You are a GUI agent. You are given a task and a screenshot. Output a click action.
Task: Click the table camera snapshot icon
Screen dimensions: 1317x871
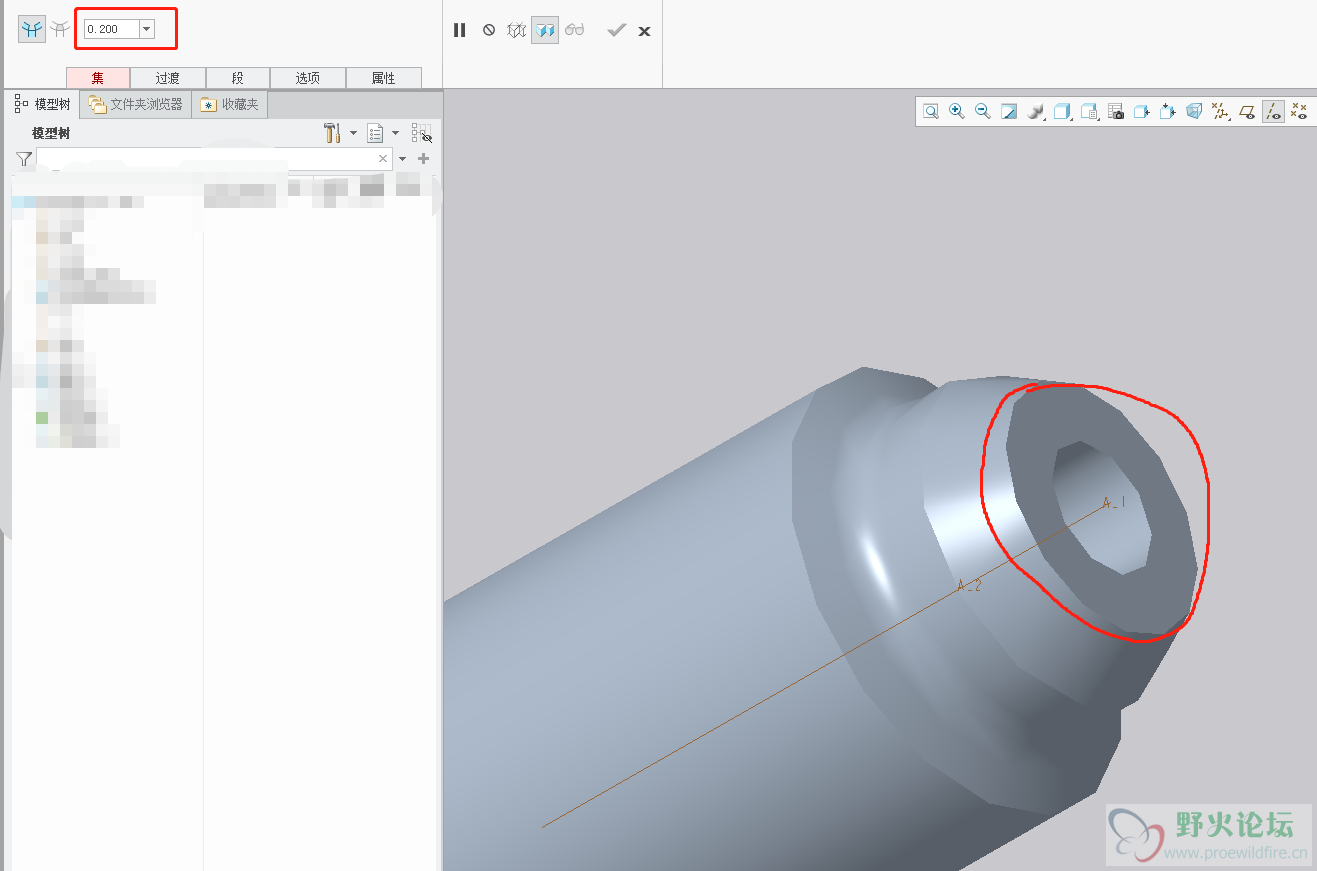(x=1116, y=112)
